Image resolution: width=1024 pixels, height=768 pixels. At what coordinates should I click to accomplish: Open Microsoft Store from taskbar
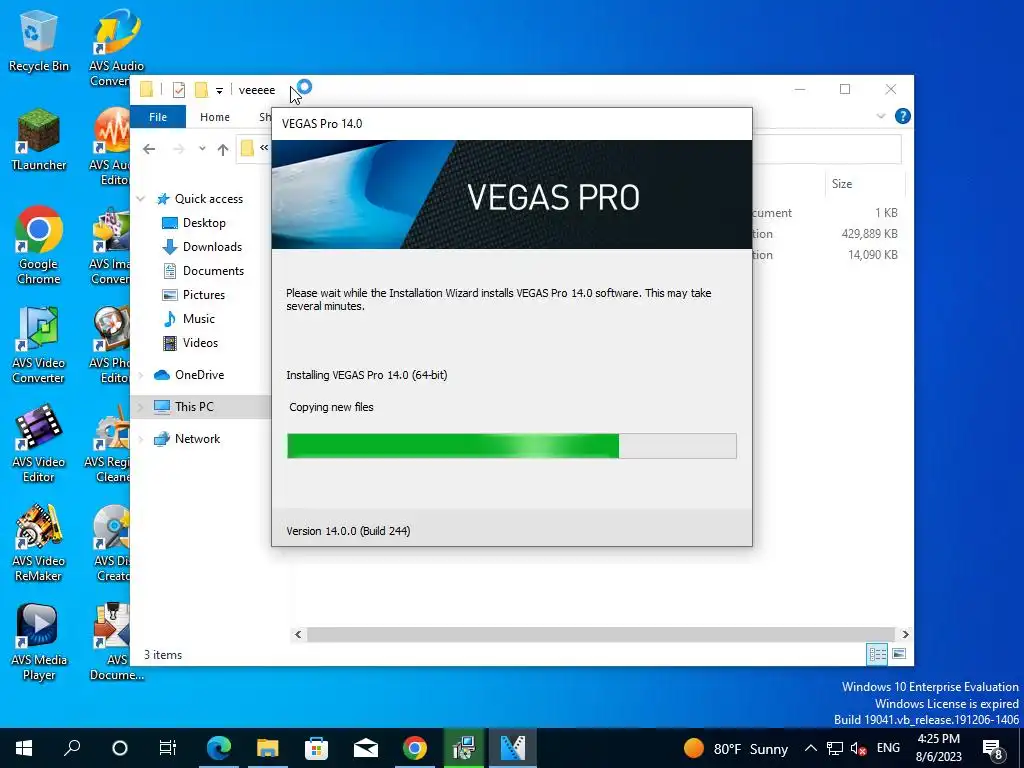[316, 748]
